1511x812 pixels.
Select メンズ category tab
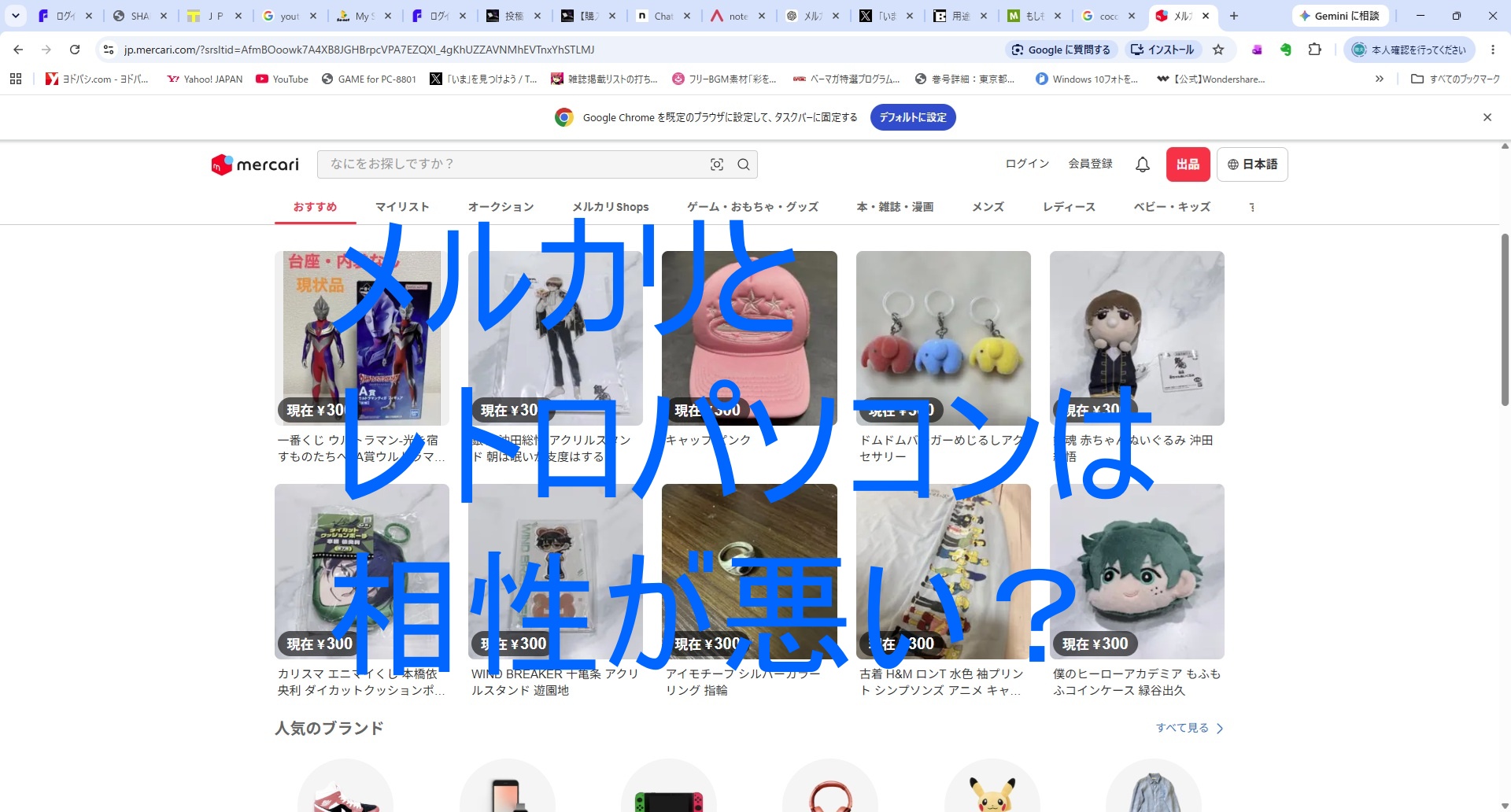[x=988, y=207]
